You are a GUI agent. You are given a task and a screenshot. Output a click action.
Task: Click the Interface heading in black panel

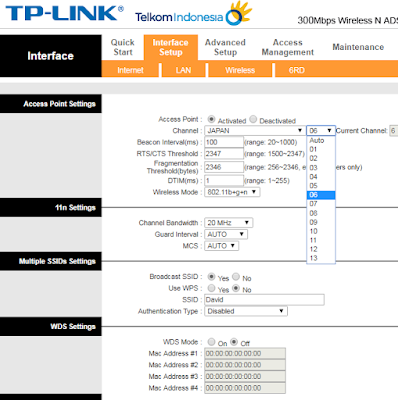pyautogui.click(x=50, y=56)
